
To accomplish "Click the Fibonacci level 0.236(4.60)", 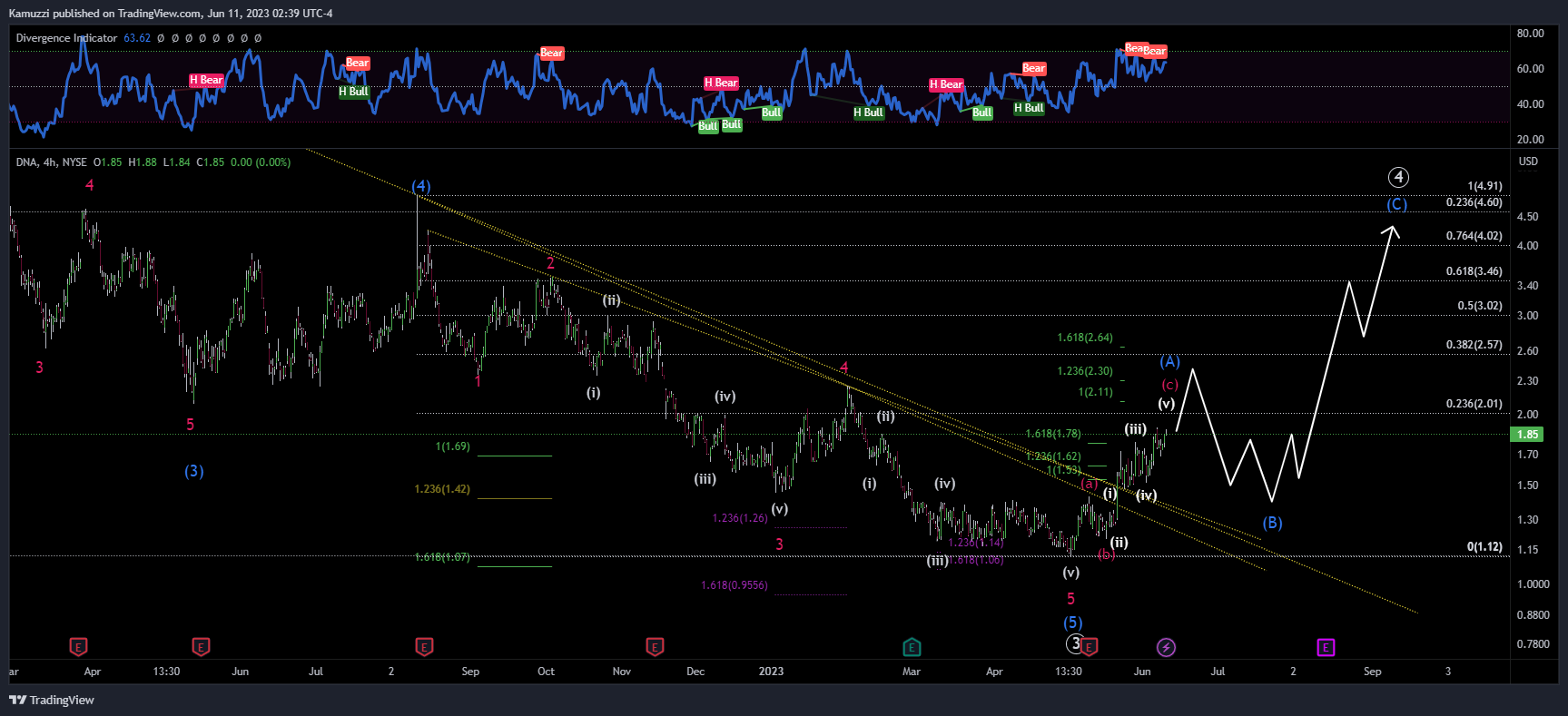I will 1474,202.
